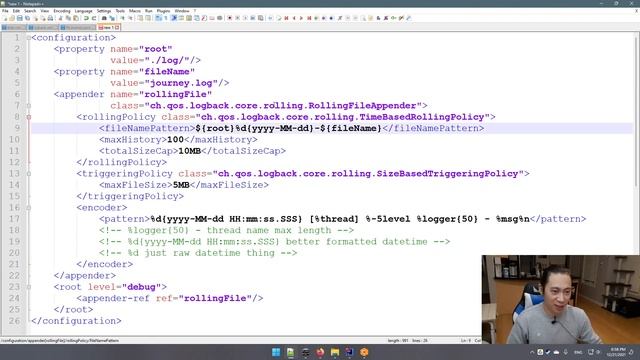Click the Playback macro icon

pyautogui.click(x=245, y=18)
